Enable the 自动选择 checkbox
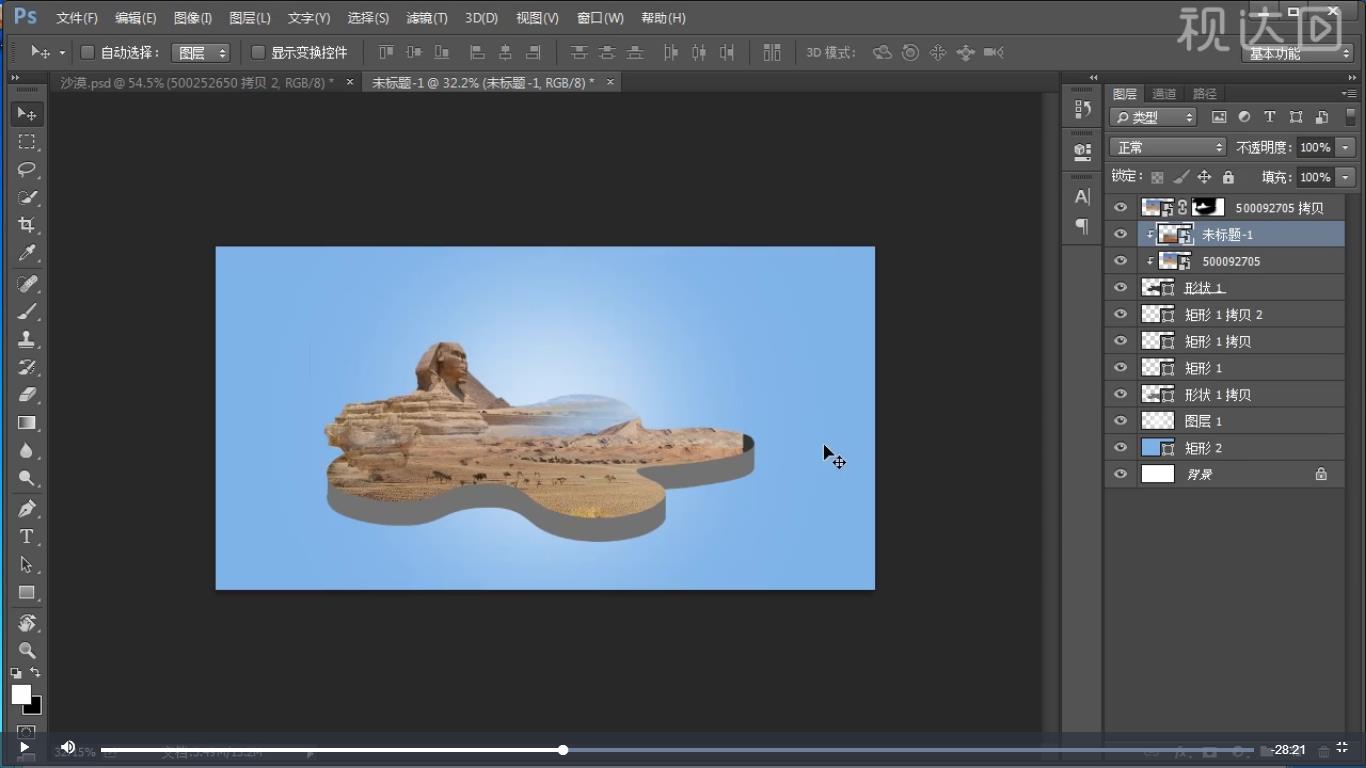 (87, 52)
